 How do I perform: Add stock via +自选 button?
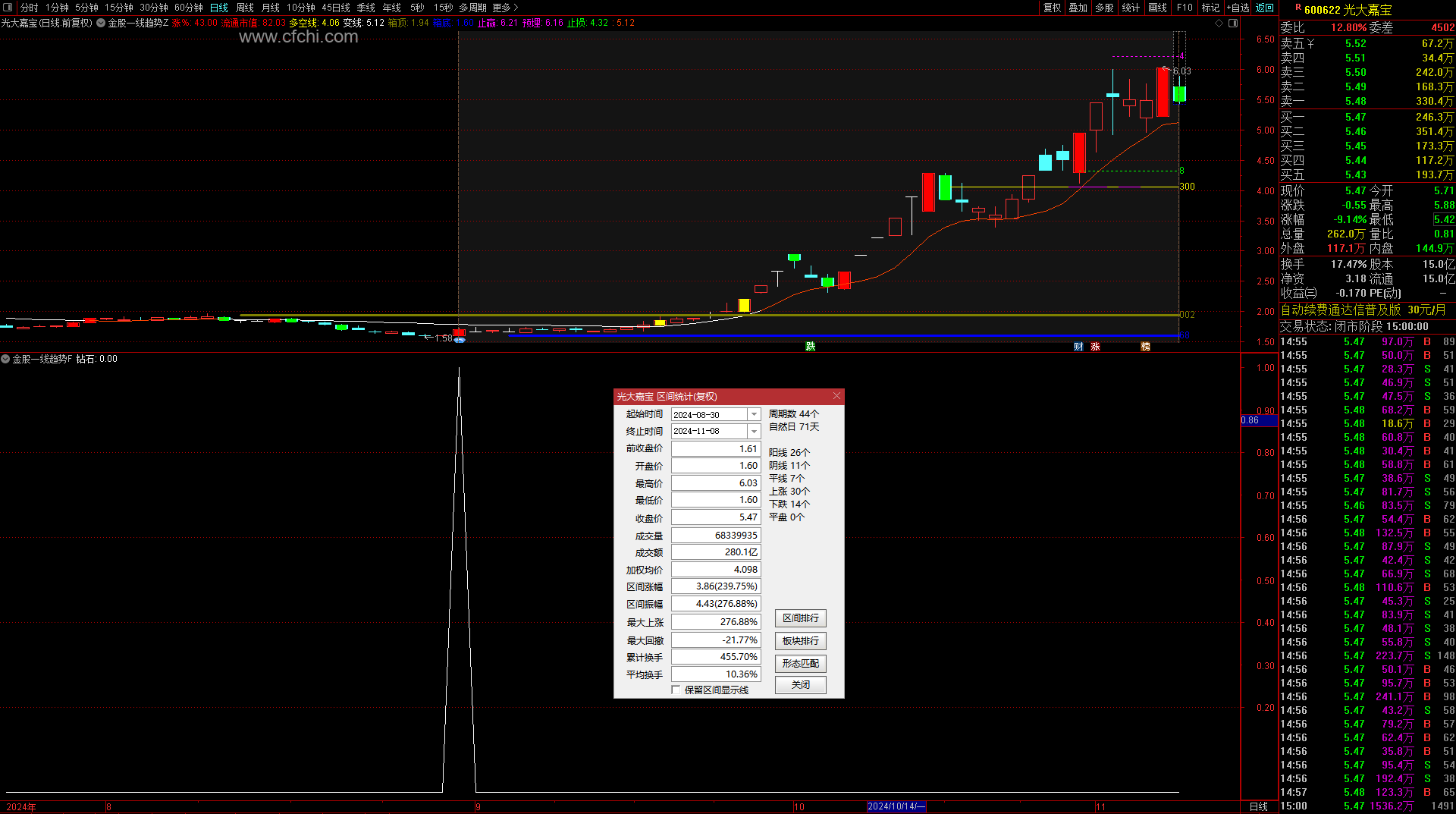tap(1238, 8)
